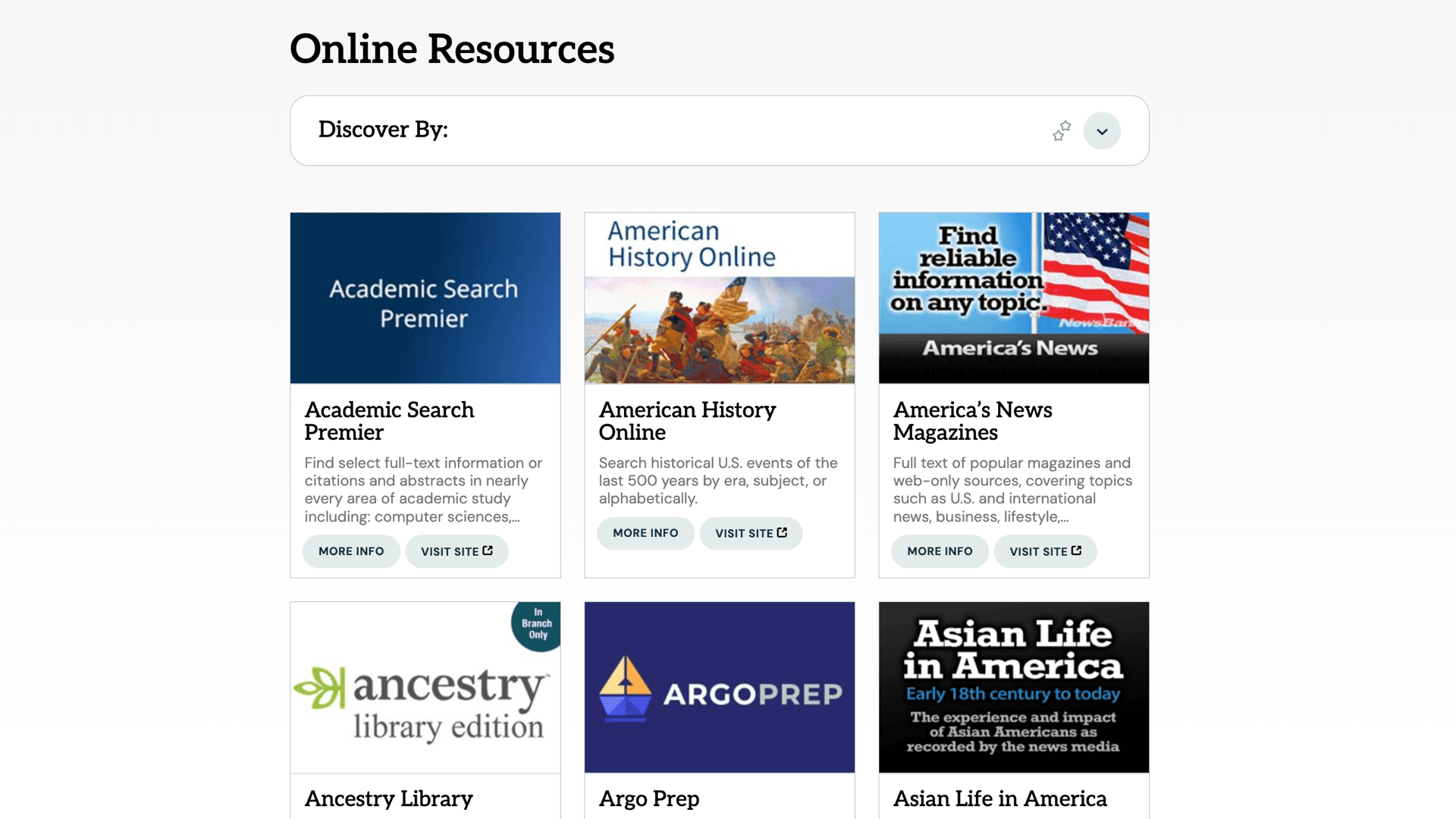Visit the American History Online site
This screenshot has width=1456, height=819.
[751, 533]
